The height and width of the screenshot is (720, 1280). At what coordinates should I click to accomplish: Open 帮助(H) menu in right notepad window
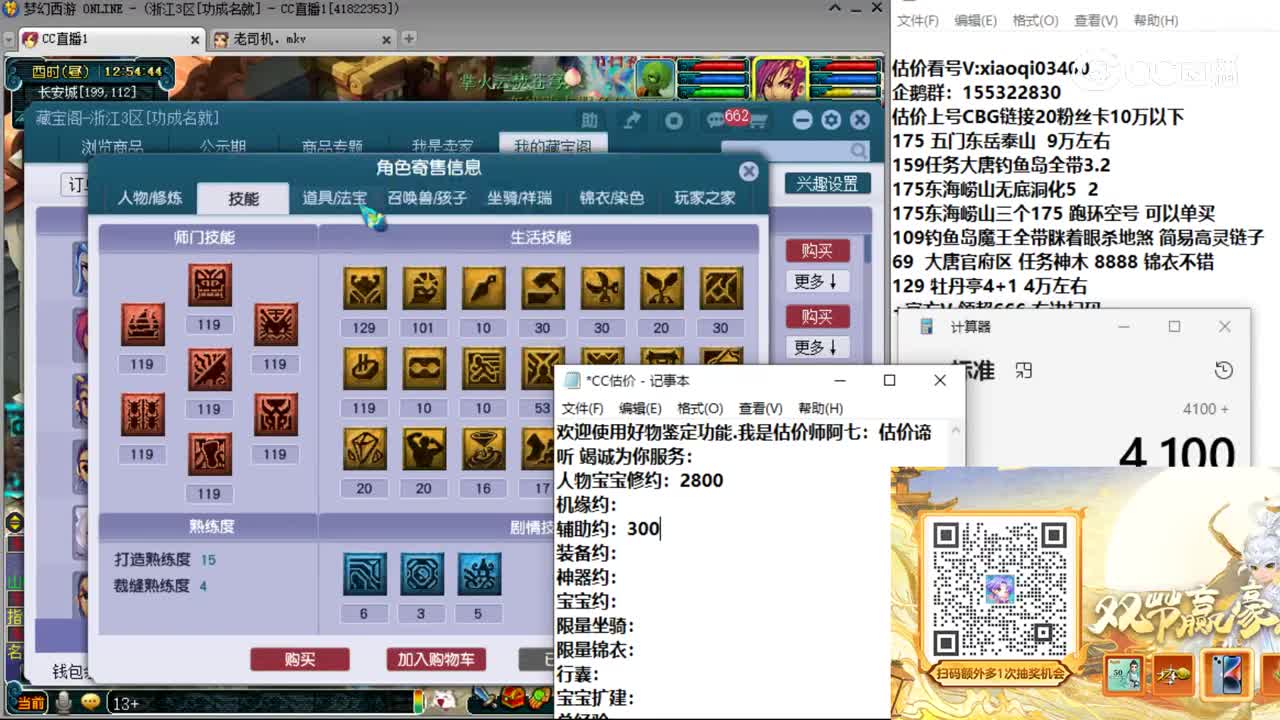pos(1156,20)
